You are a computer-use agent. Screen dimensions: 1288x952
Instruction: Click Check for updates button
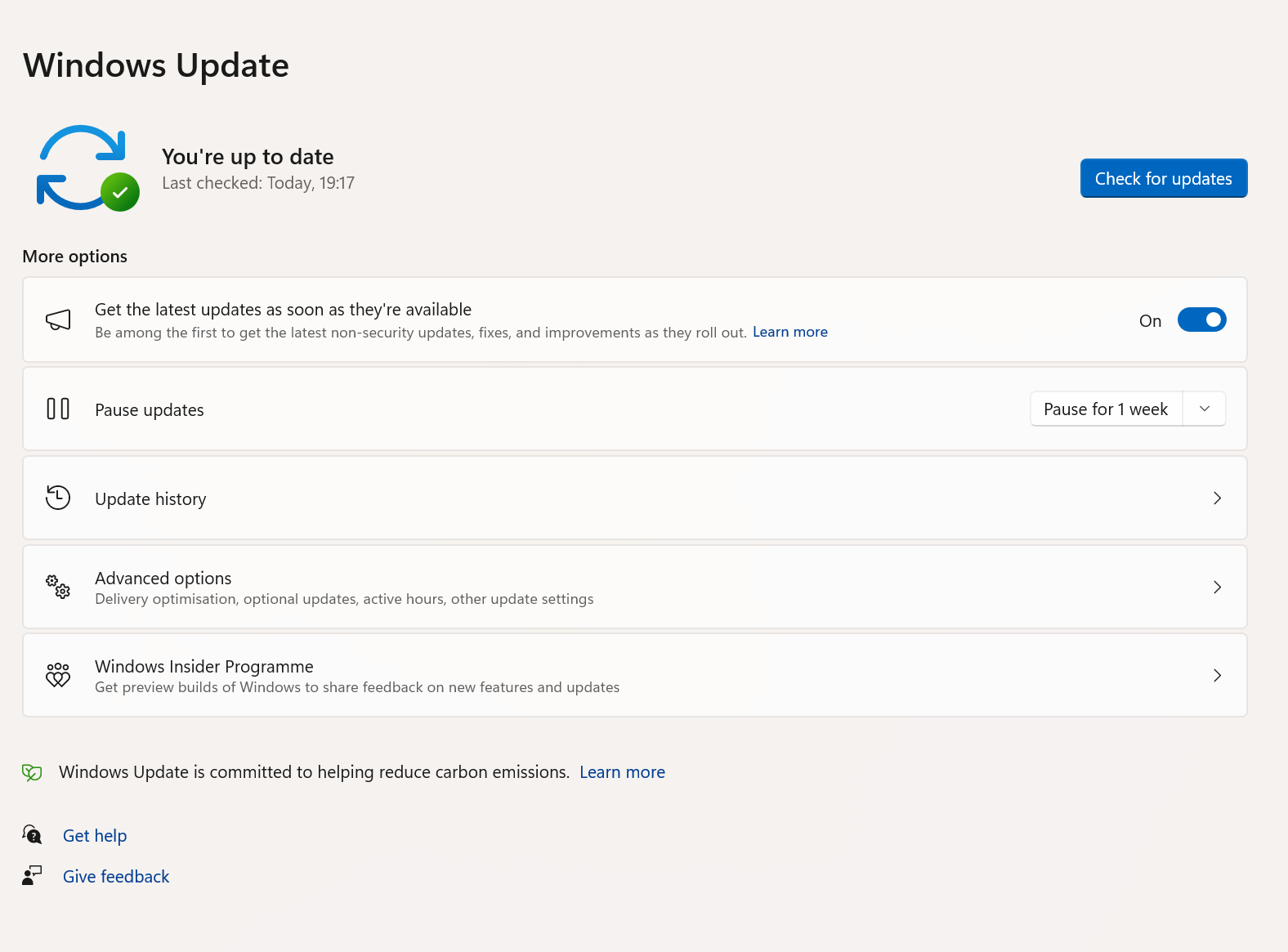pos(1164,178)
